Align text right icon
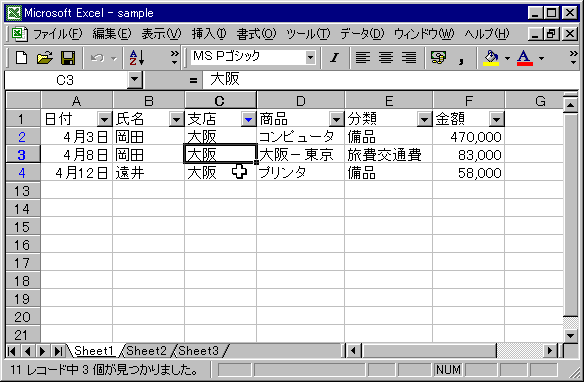Screen dimensions: 584x382 [409, 58]
